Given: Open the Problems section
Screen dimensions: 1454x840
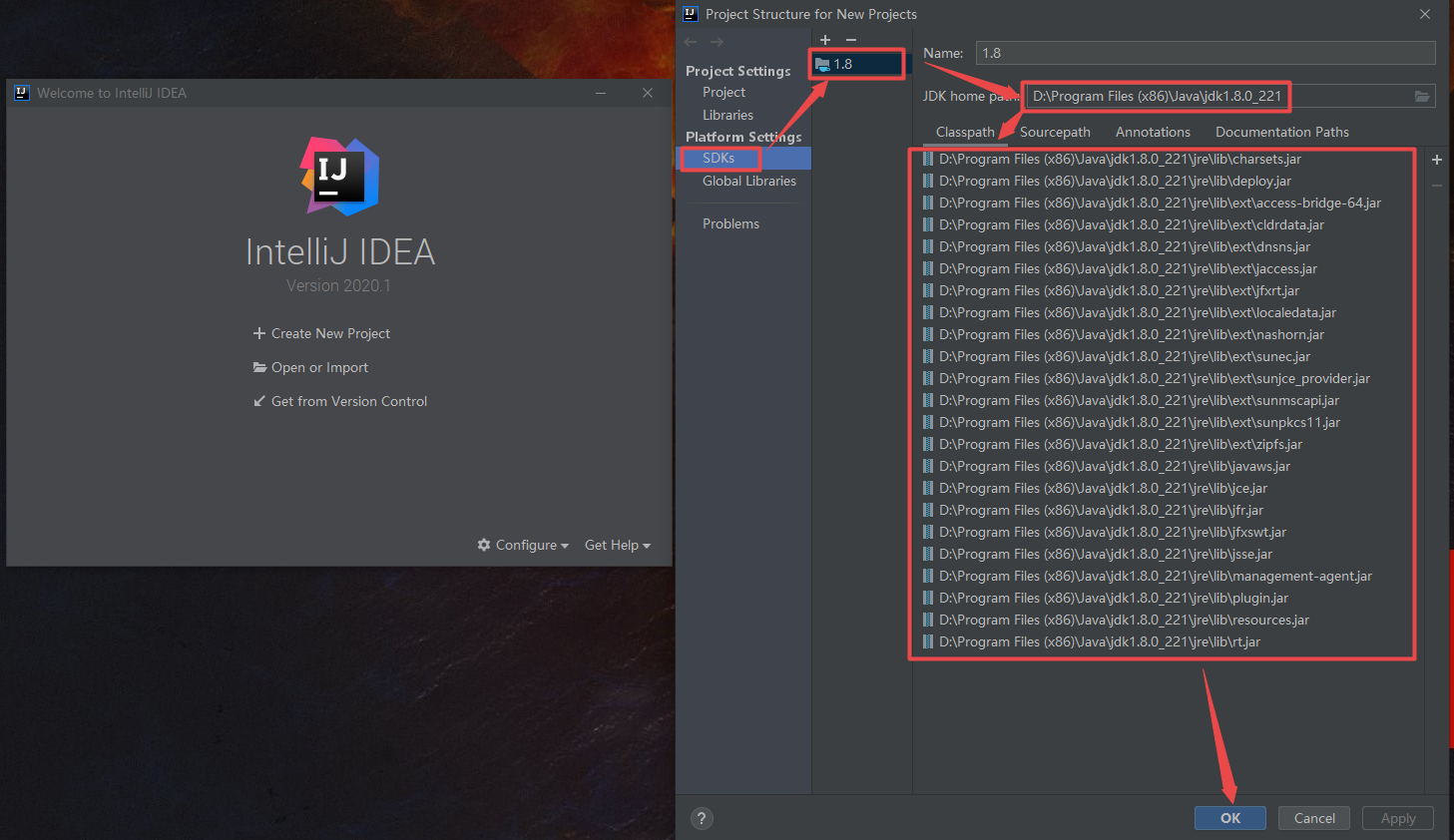Looking at the screenshot, I should tap(730, 223).
